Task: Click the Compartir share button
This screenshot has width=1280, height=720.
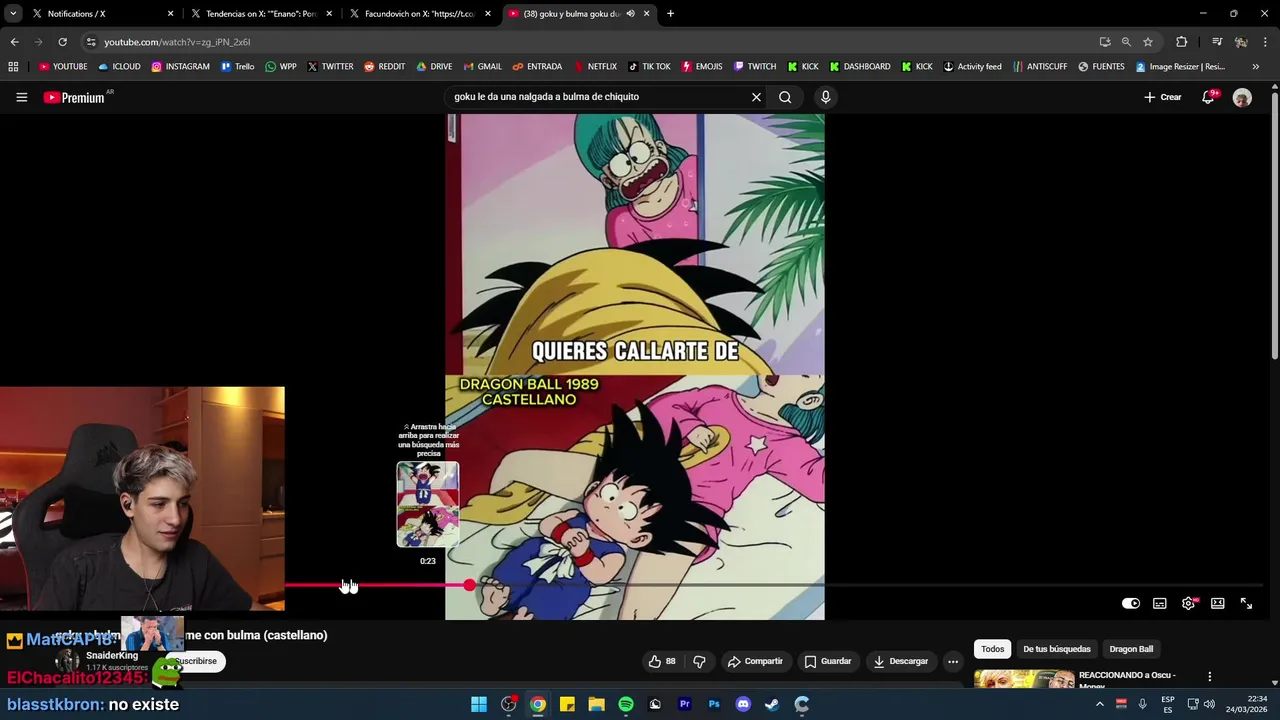Action: click(x=755, y=661)
